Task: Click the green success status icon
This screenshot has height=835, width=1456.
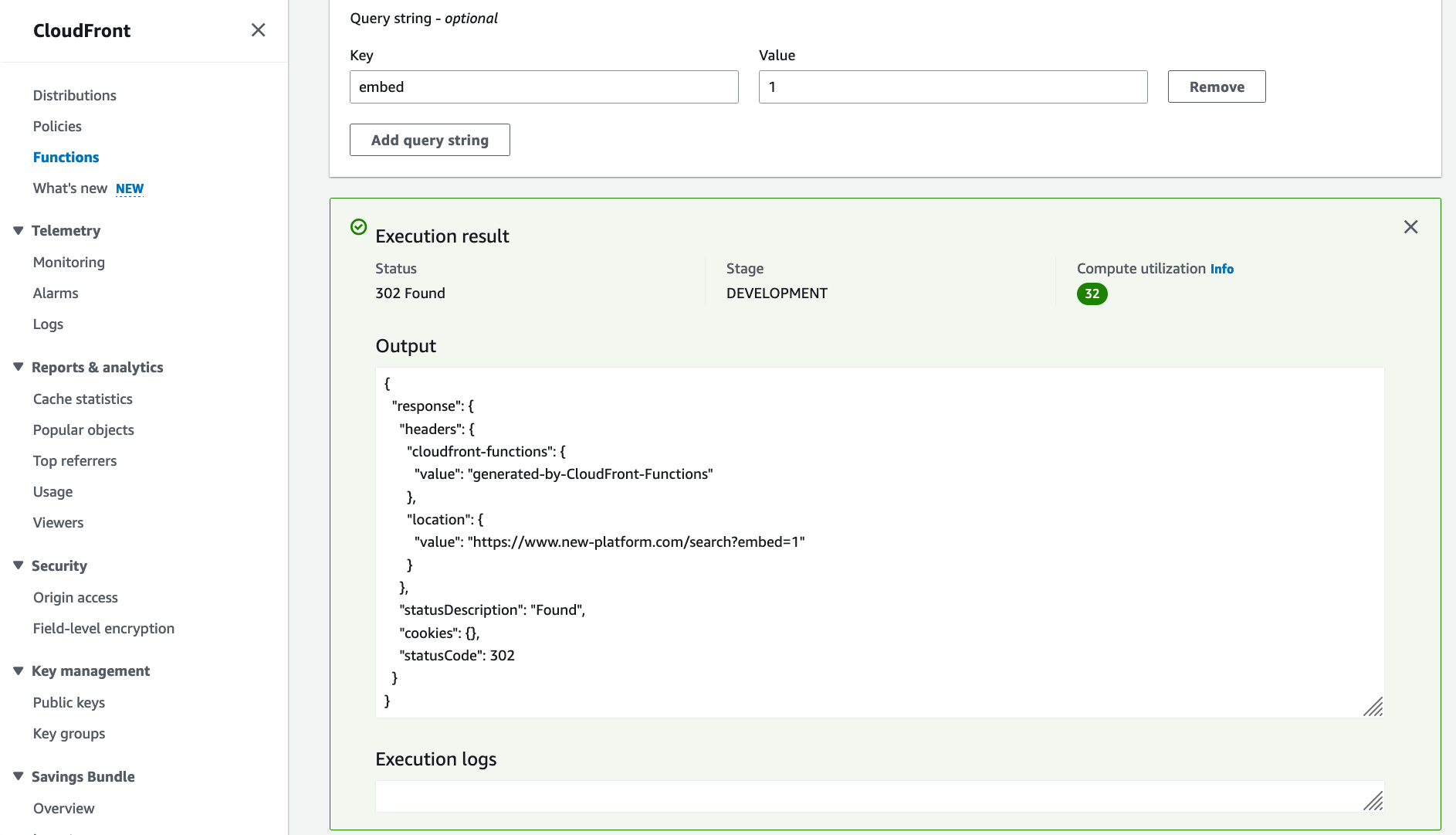Action: (x=358, y=227)
